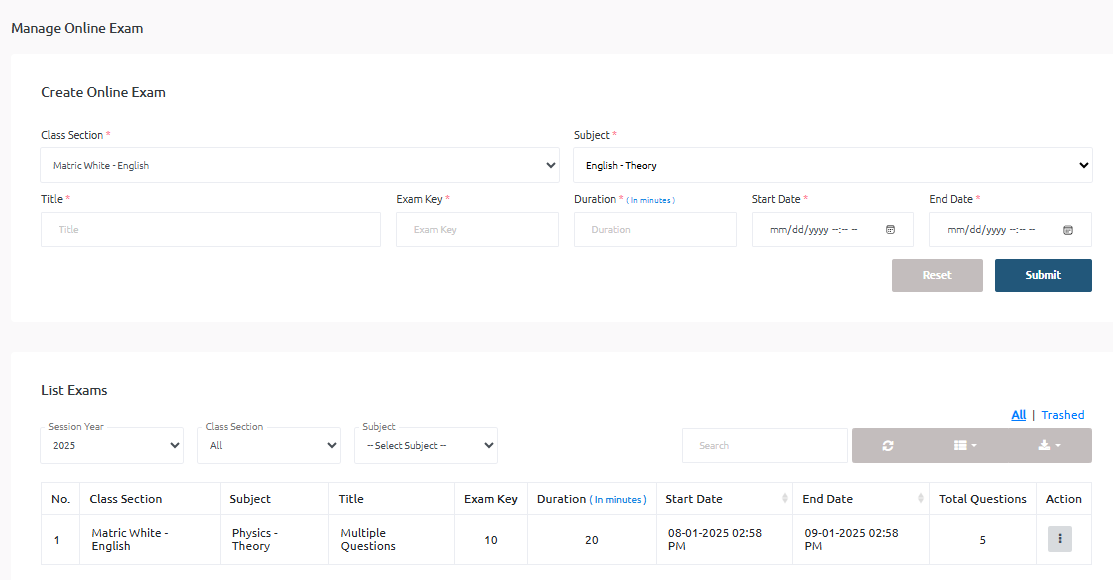Open the Class Section filter set to All
This screenshot has height=580, width=1113.
(x=269, y=446)
